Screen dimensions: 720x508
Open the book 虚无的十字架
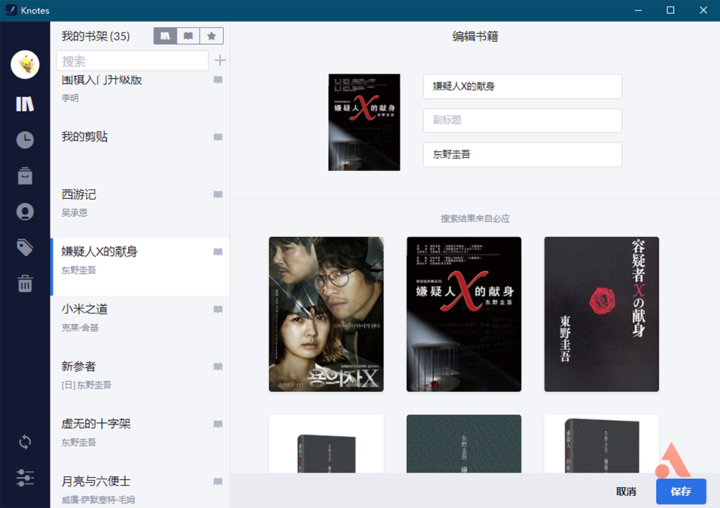pos(140,439)
